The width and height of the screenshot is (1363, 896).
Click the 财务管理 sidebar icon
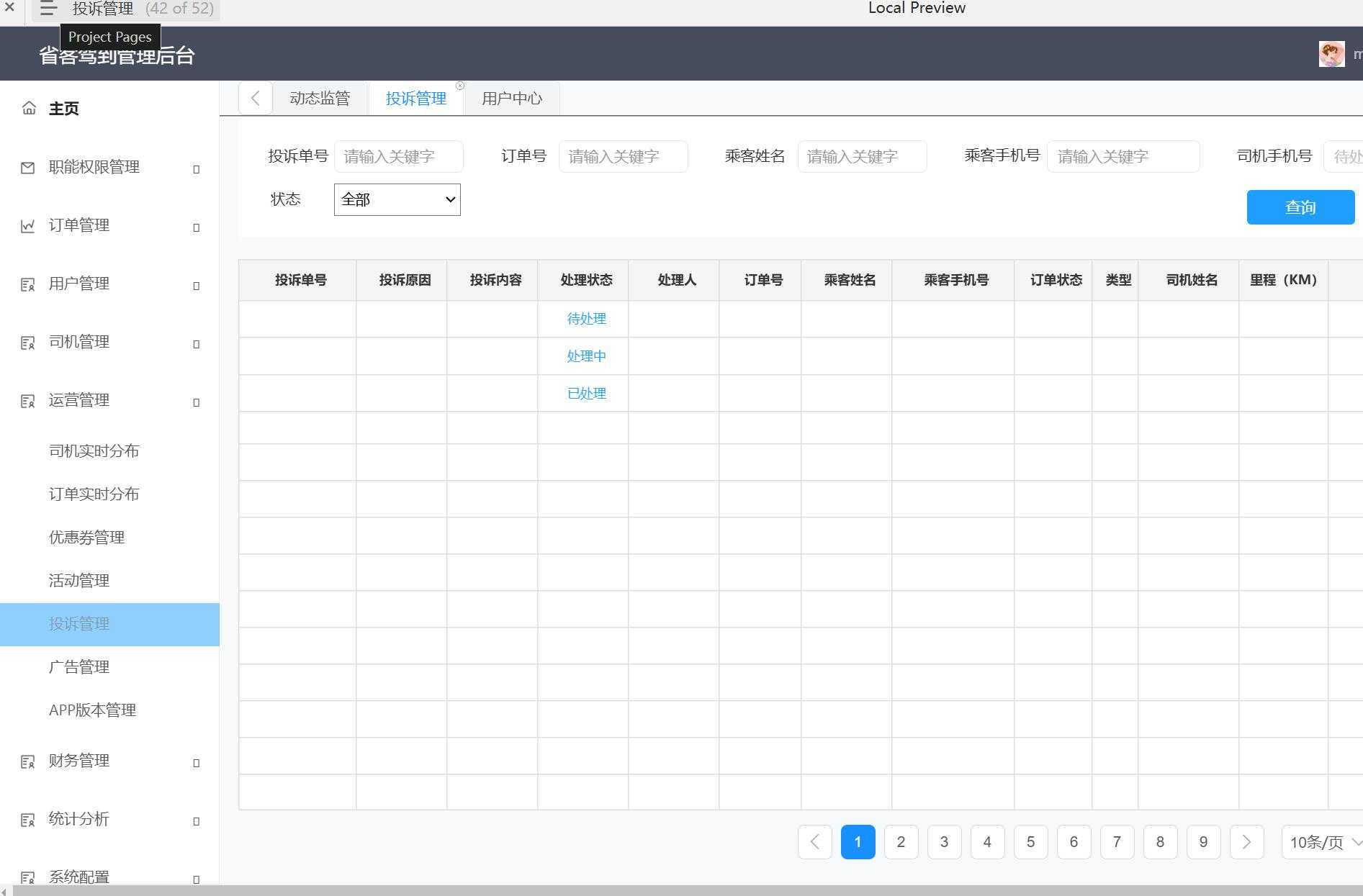pyautogui.click(x=28, y=761)
